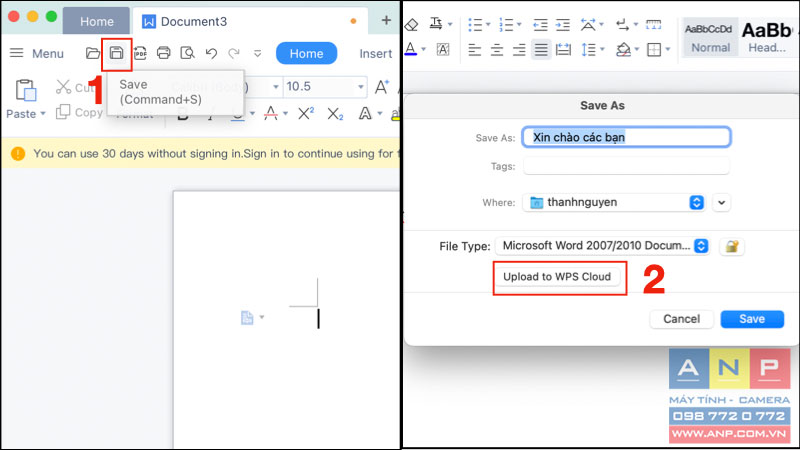Click the Increase Indent icon
Viewport: 800px width, 450px height.
[x=563, y=24]
